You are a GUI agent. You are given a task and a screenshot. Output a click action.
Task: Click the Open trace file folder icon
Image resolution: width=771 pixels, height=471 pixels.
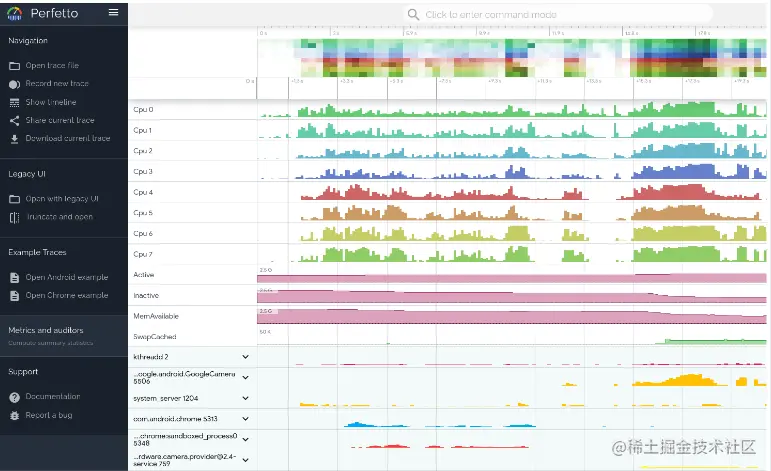pos(14,65)
